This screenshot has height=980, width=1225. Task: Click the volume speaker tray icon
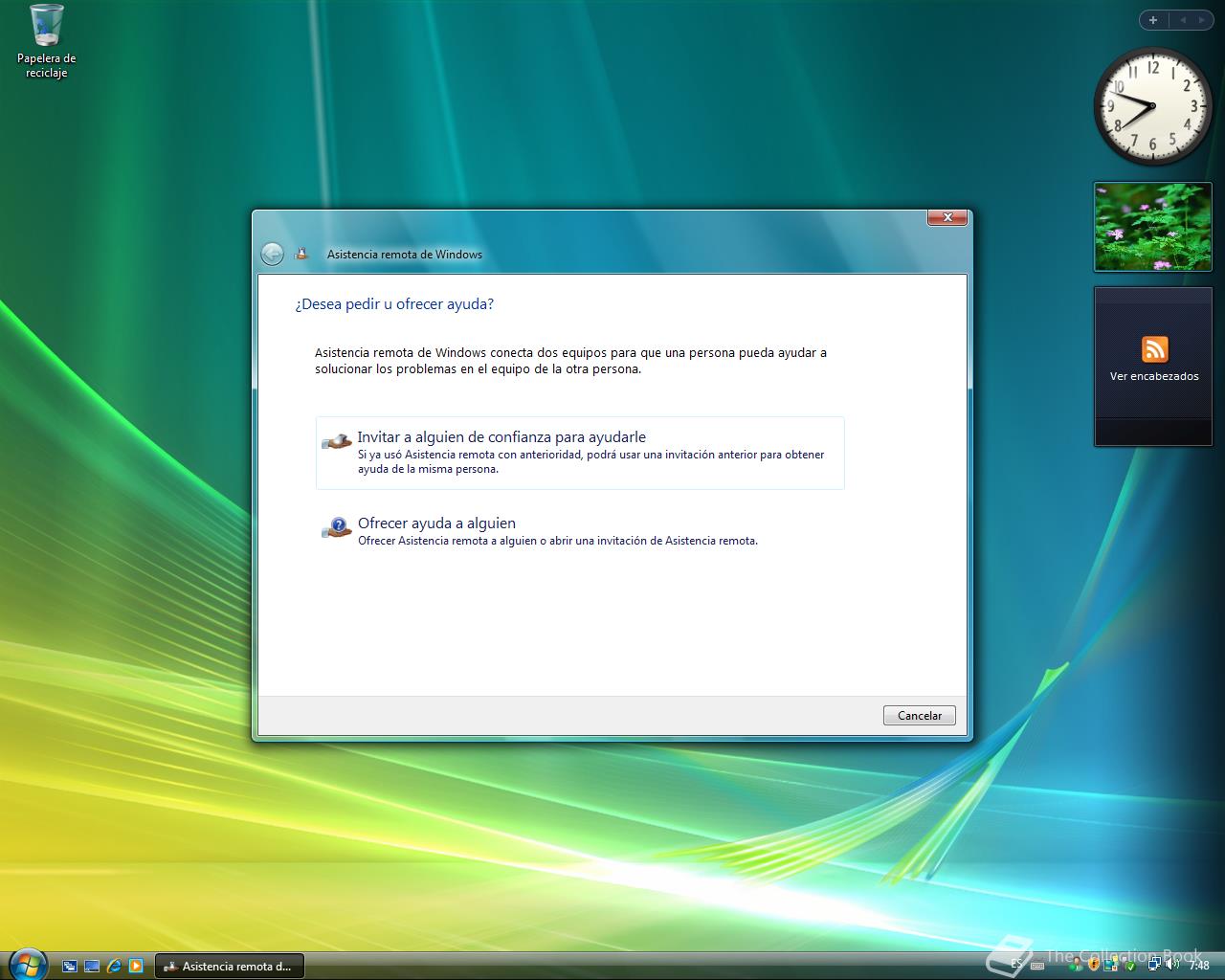tap(1172, 965)
